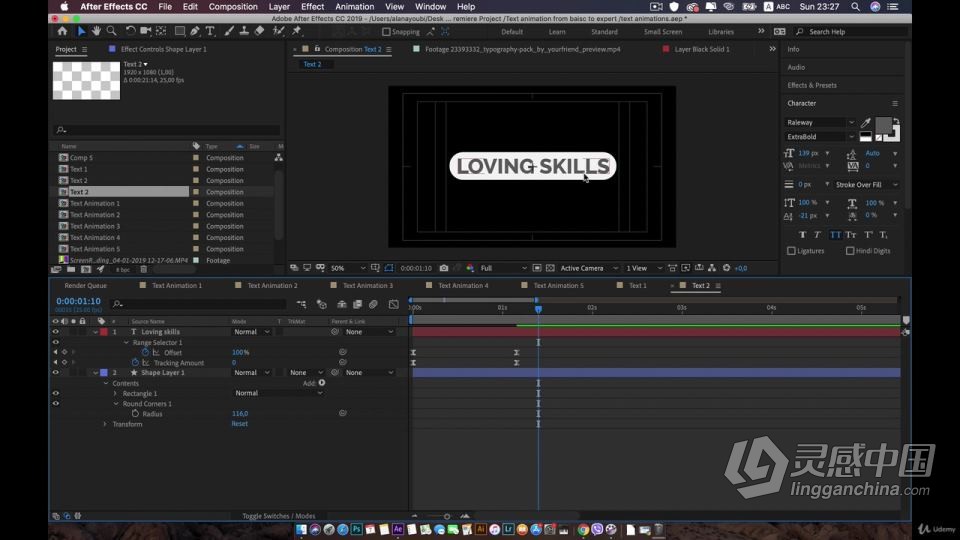The width and height of the screenshot is (960, 540).
Task: Open Loving skills layer blend Mode dropdown
Action: click(x=251, y=332)
